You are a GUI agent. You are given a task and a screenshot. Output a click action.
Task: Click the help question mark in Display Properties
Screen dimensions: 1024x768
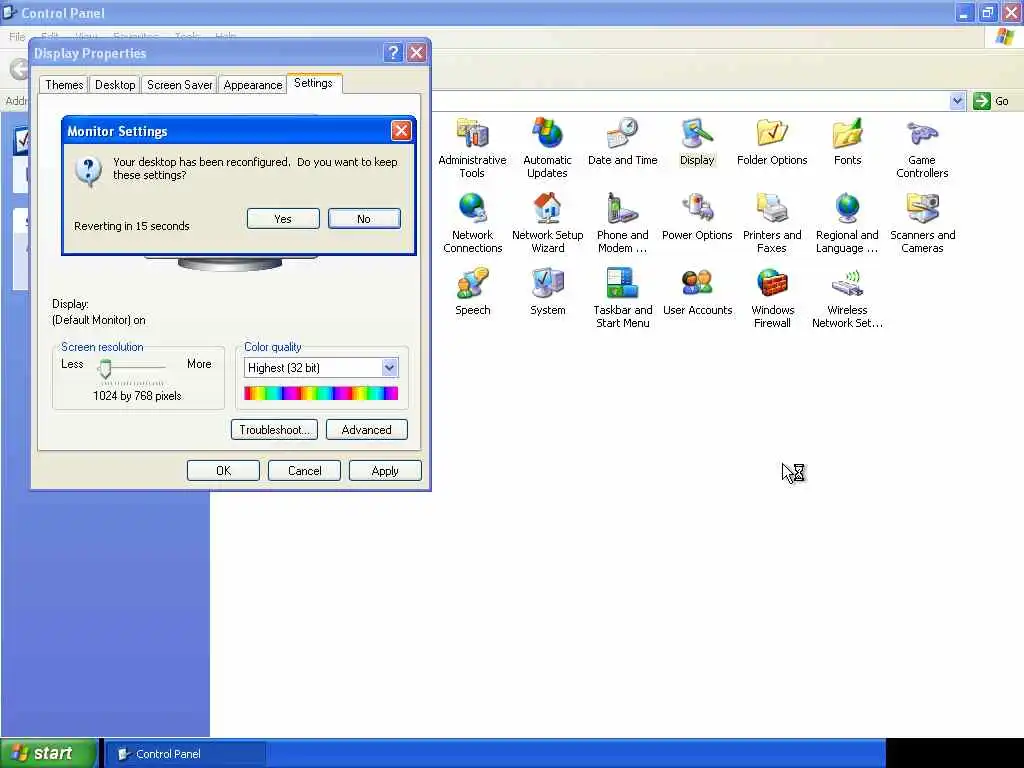click(x=393, y=53)
